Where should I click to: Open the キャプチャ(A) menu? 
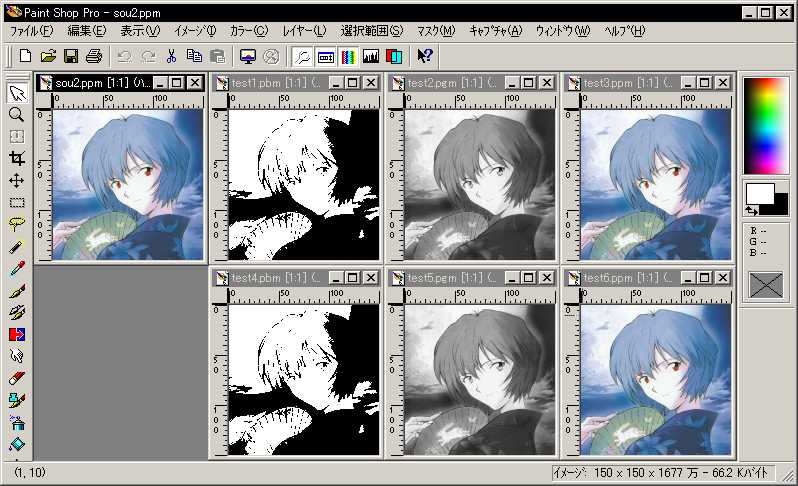click(496, 31)
